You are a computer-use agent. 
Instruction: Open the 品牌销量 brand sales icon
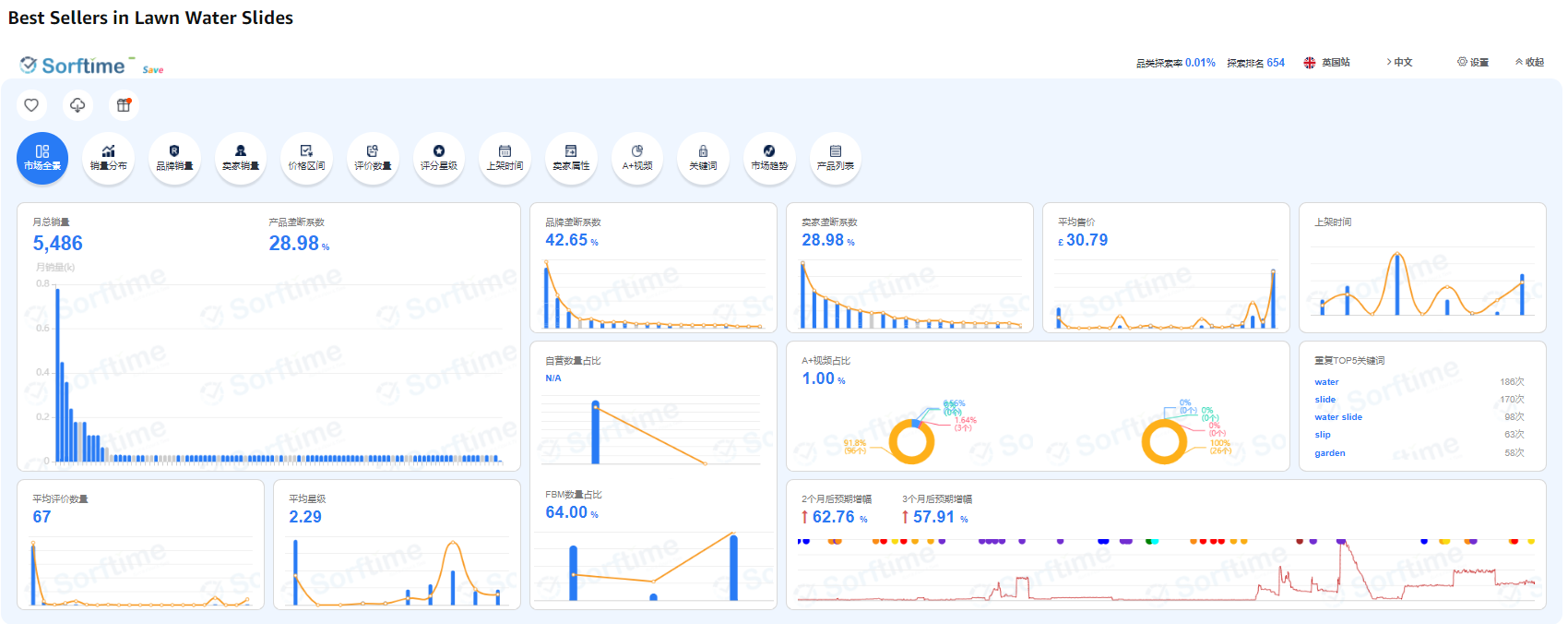[174, 158]
